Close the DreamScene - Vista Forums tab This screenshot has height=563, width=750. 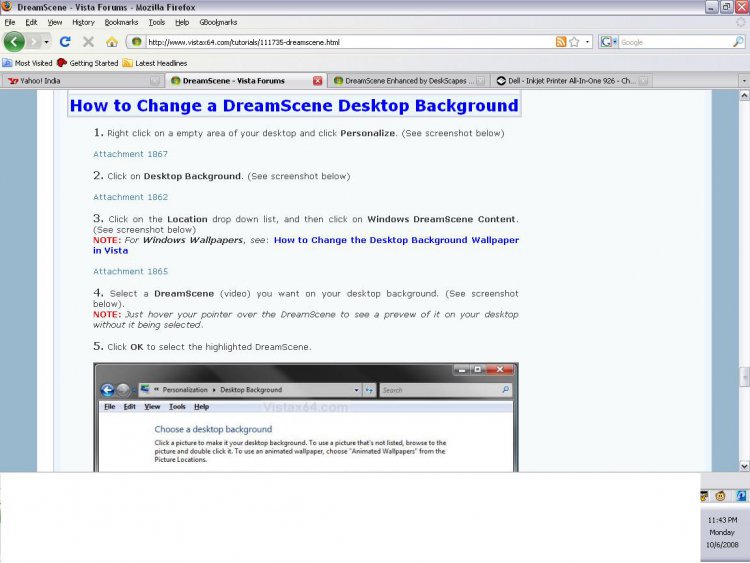(x=318, y=81)
